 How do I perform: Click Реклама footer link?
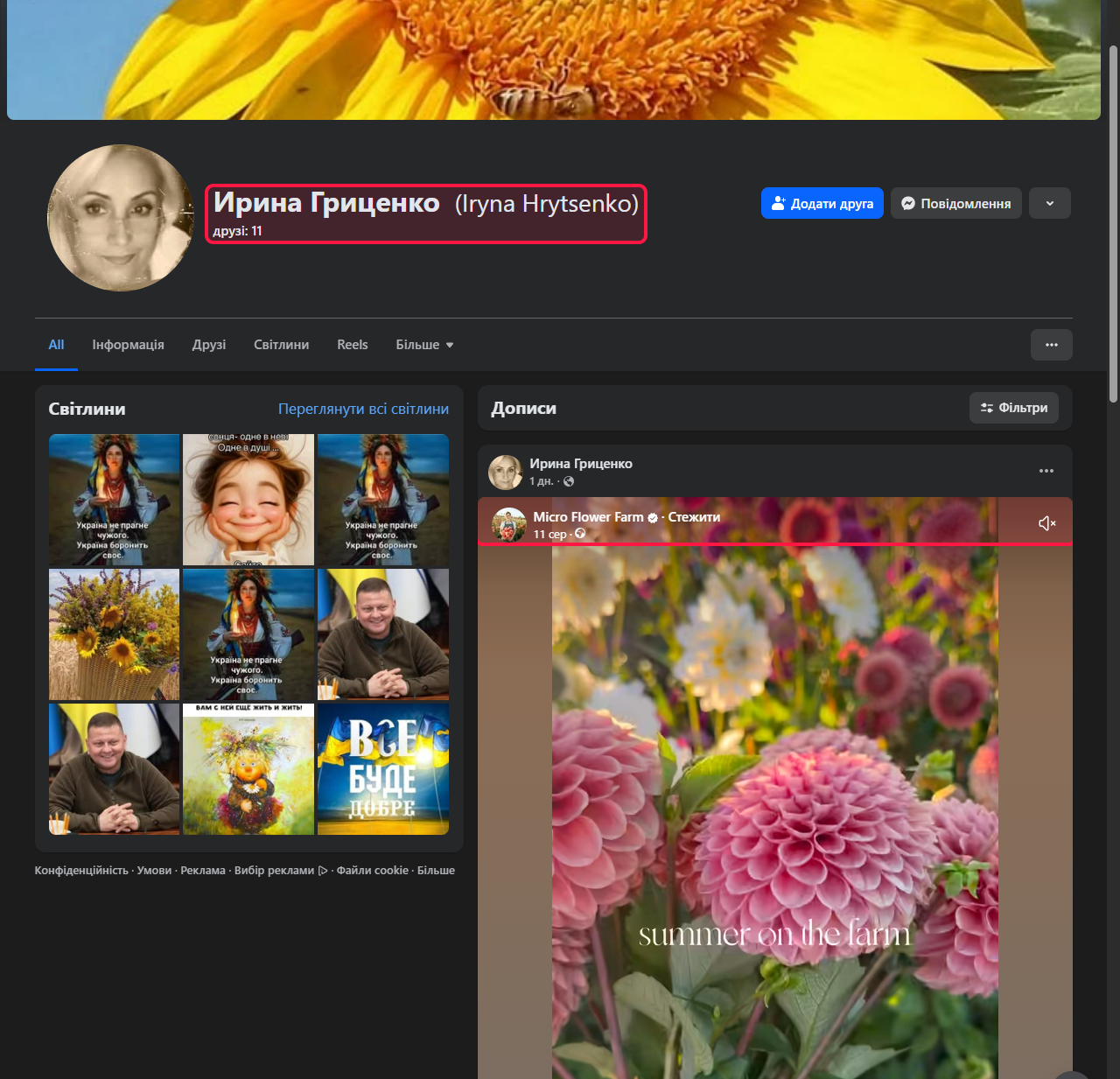click(x=203, y=871)
